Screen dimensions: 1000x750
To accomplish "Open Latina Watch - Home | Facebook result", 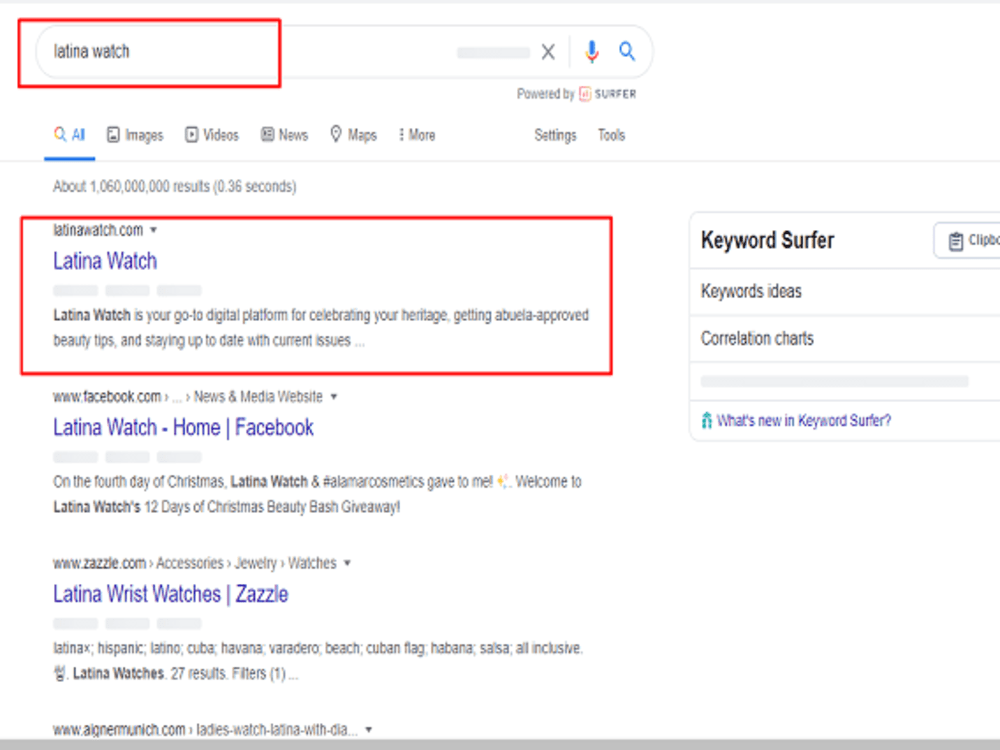I will pyautogui.click(x=184, y=427).
